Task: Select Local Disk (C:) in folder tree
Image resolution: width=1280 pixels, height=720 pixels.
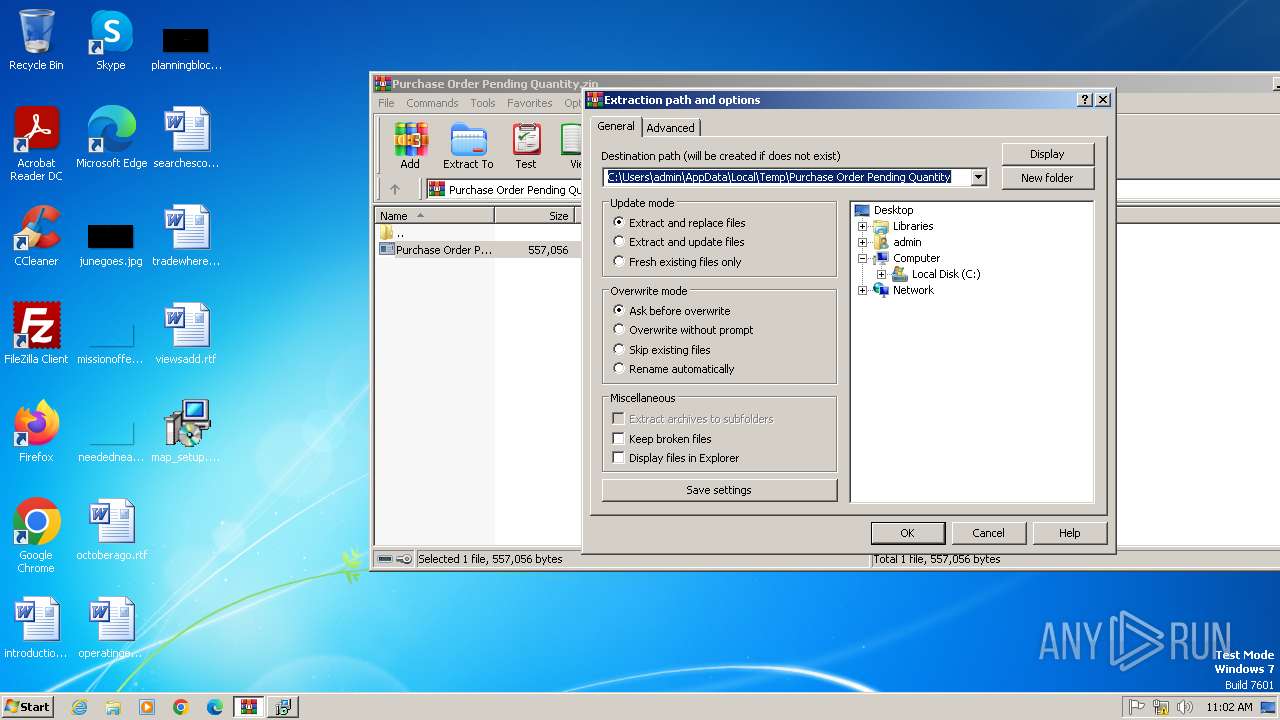Action: click(946, 274)
